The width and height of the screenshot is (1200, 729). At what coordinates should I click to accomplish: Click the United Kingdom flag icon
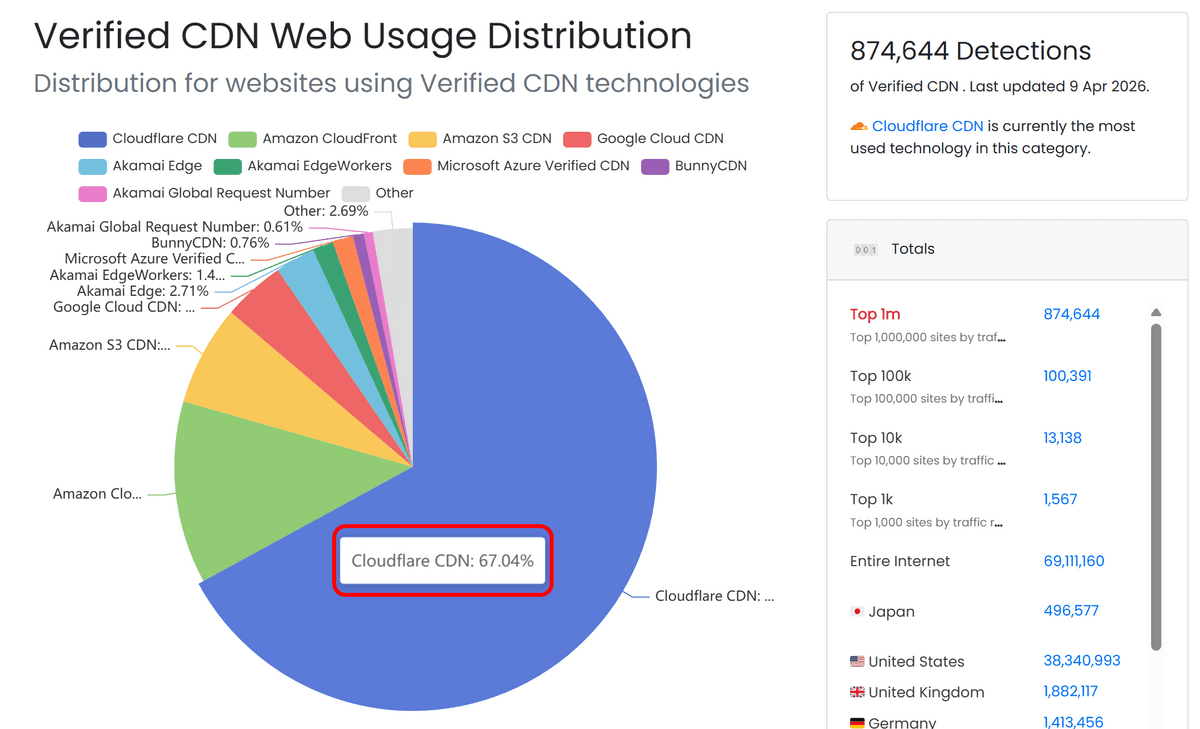click(857, 692)
